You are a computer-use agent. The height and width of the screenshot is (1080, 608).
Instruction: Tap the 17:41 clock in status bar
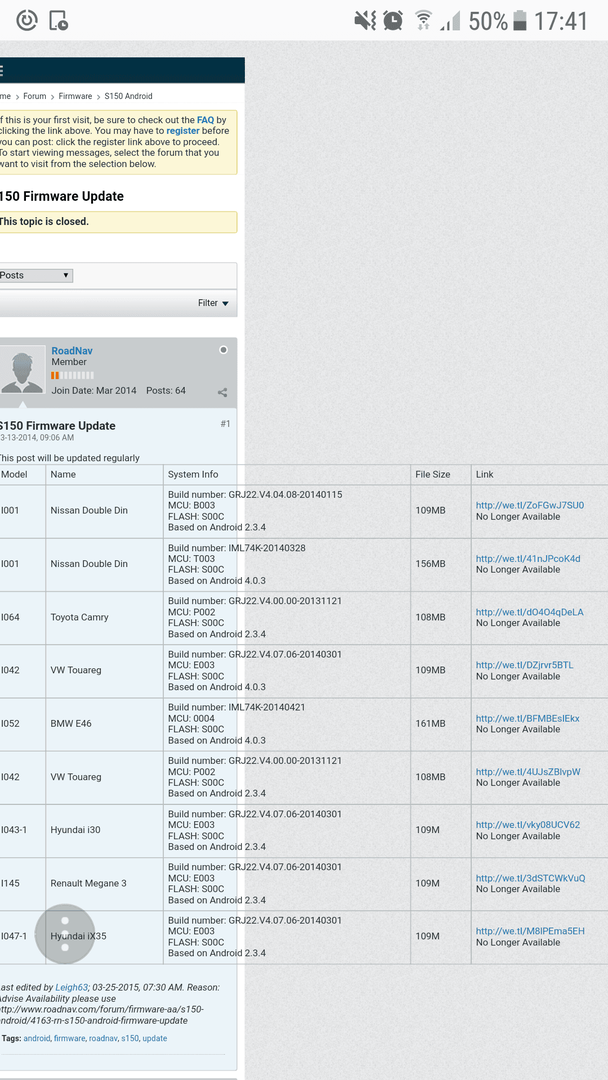560,21
